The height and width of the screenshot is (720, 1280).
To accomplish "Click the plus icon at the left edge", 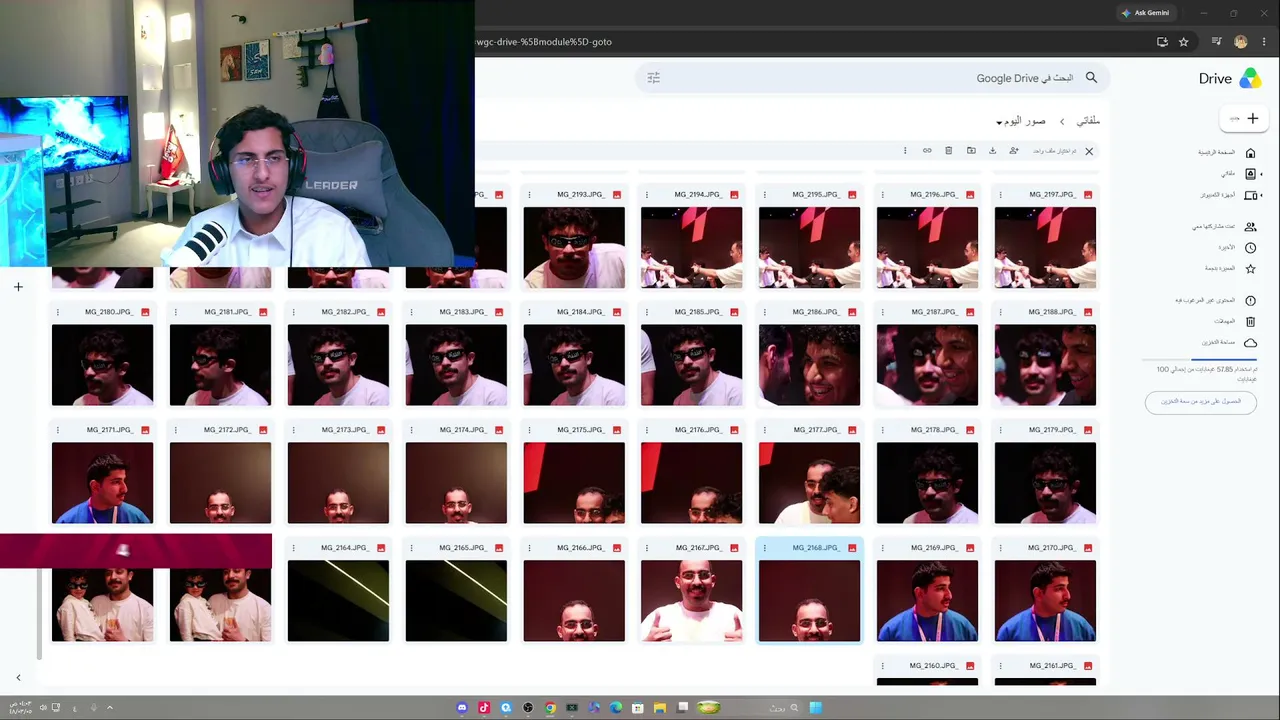I will pos(18,287).
